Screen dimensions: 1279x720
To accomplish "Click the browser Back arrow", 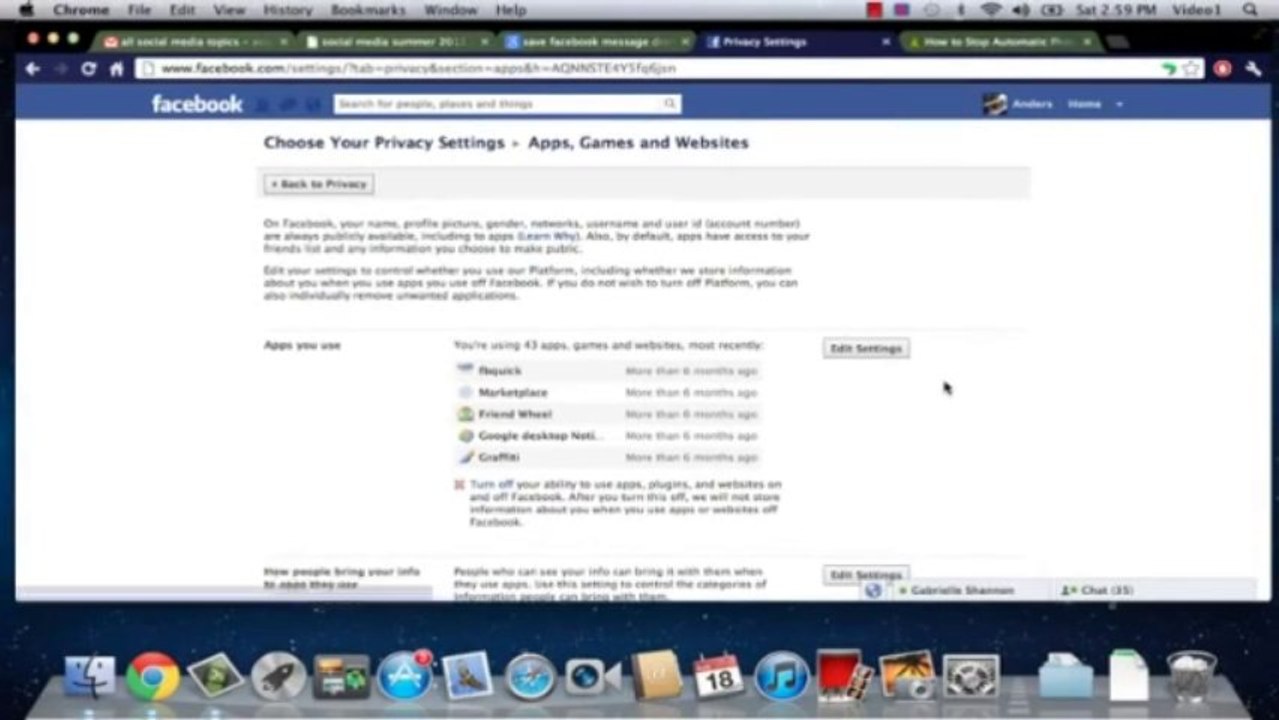I will (x=32, y=69).
